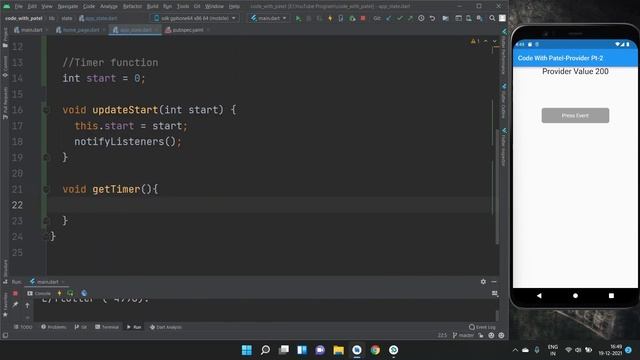Jump to next highlighted problem arrow
The height and width of the screenshot is (360, 640).
(x=494, y=41)
